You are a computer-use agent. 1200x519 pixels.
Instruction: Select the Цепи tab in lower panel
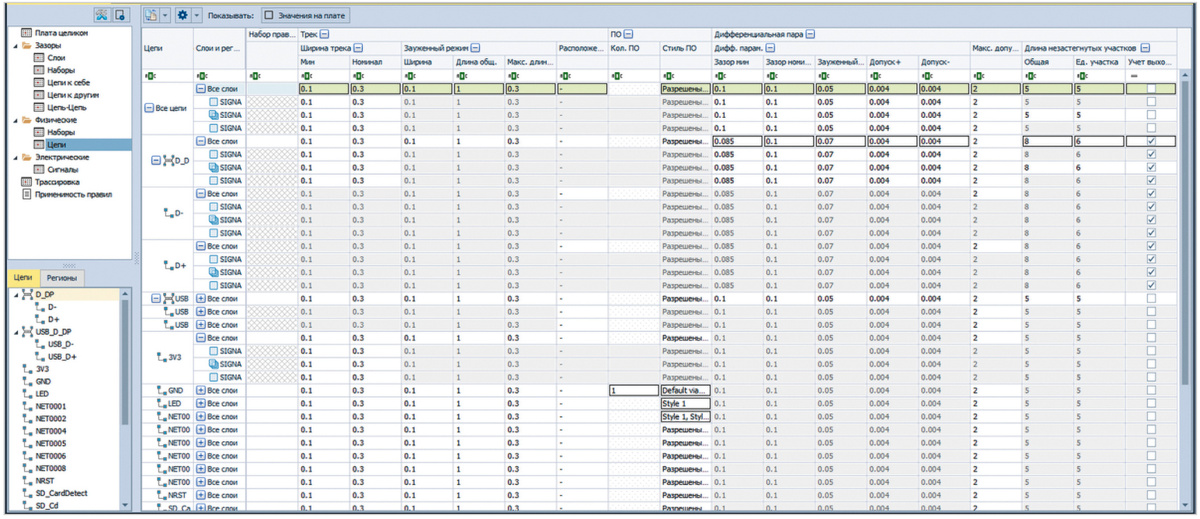(x=22, y=277)
